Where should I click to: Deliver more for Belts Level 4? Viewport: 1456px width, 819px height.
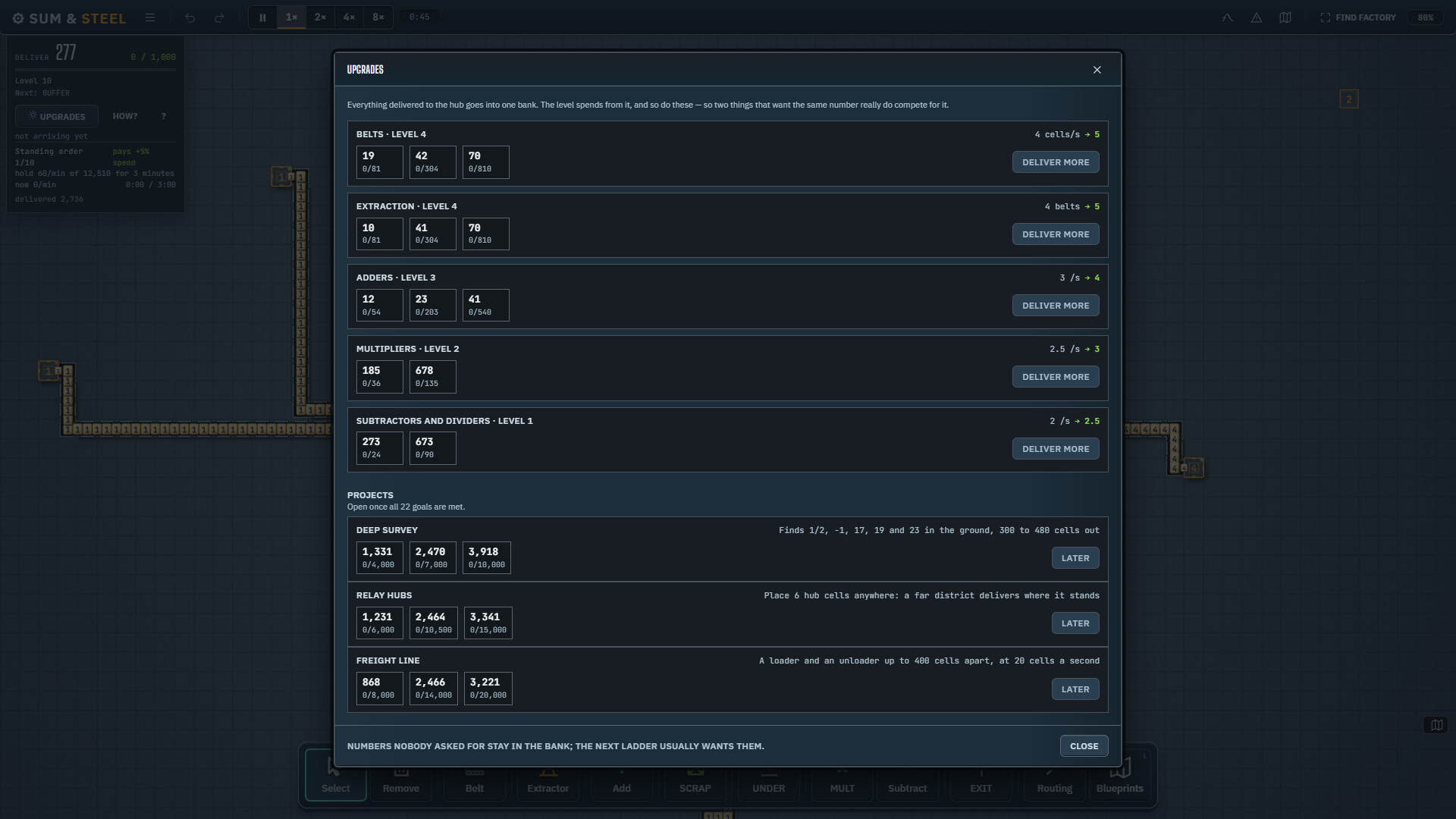(x=1056, y=162)
